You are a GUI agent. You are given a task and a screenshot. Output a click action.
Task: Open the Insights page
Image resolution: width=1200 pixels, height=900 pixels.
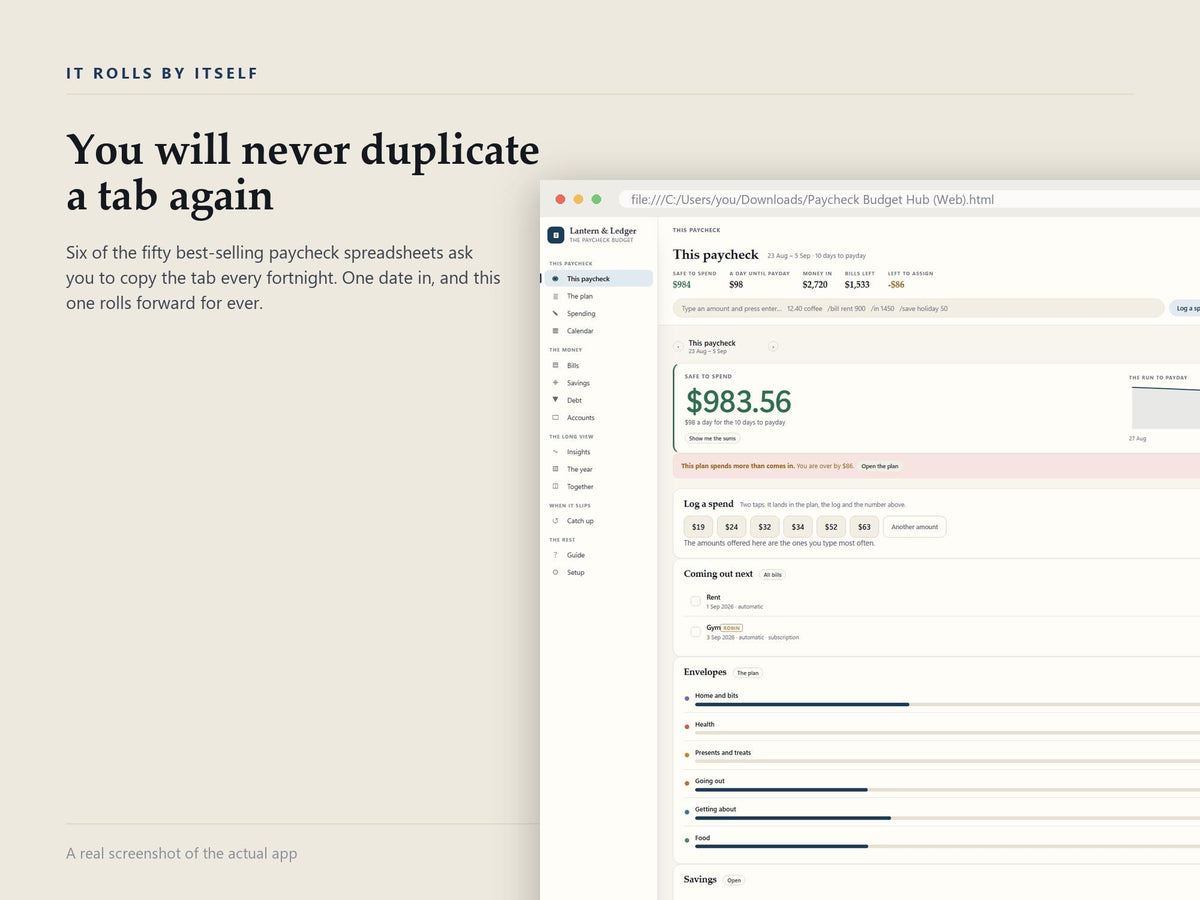578,452
